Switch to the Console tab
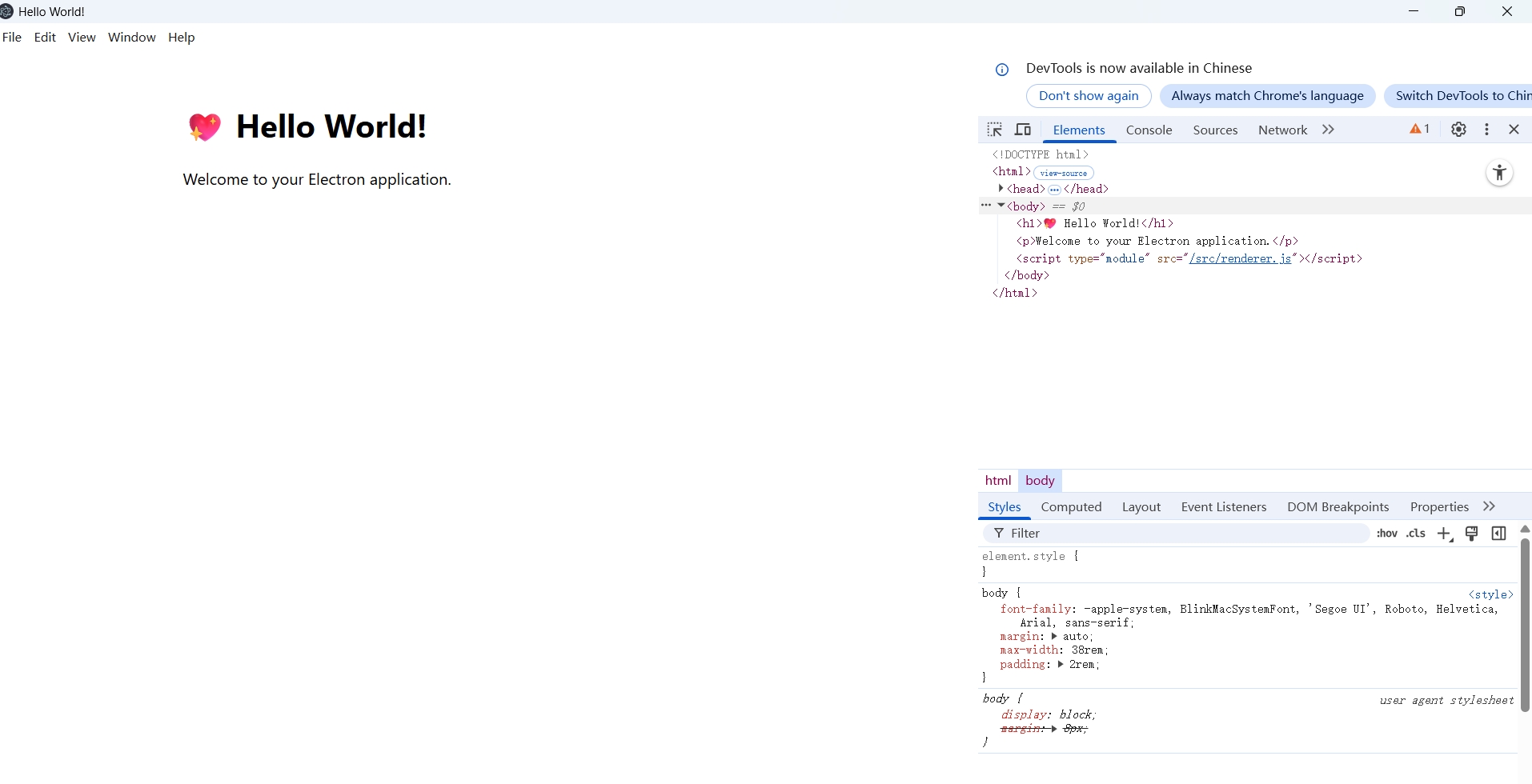Image resolution: width=1532 pixels, height=784 pixels. point(1149,130)
